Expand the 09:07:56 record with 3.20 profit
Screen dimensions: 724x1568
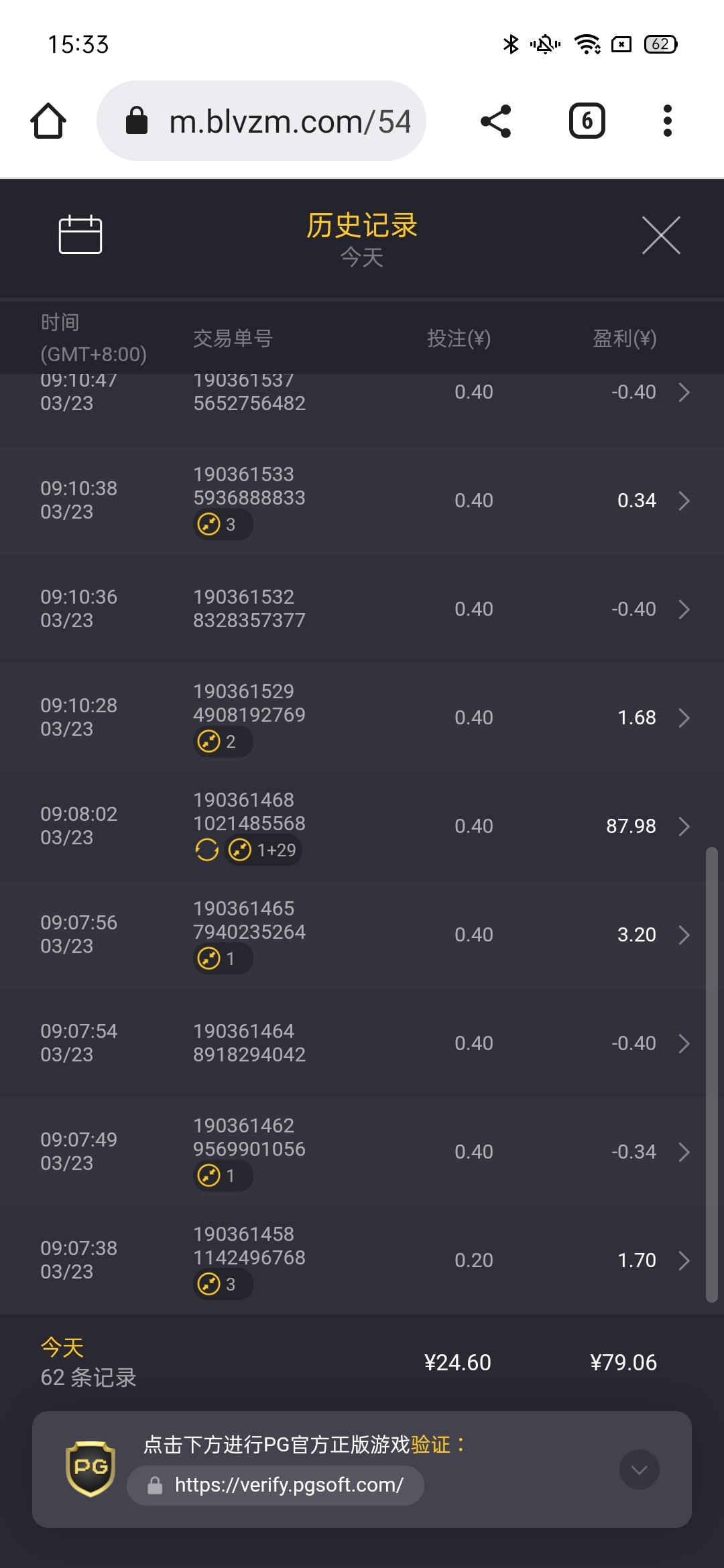coord(684,935)
